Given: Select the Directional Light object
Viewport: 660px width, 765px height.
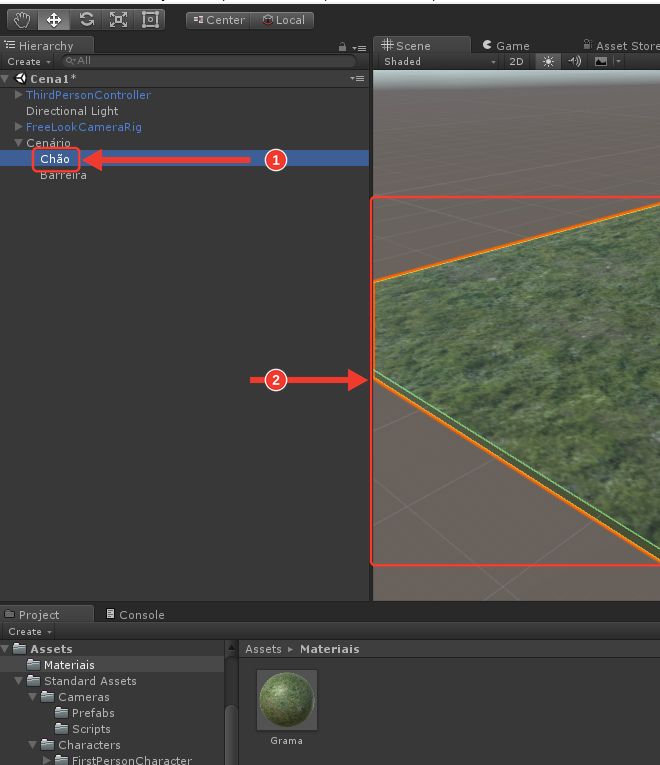Looking at the screenshot, I should click(x=72, y=111).
